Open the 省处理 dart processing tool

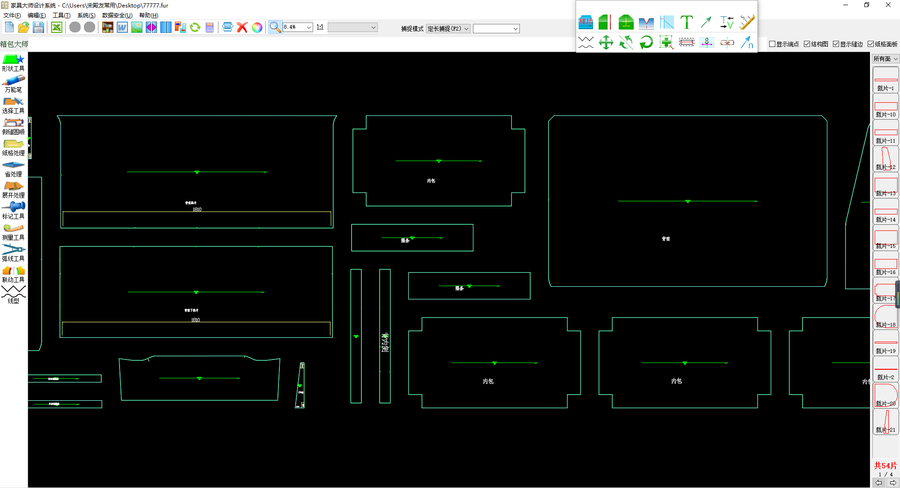click(13, 169)
